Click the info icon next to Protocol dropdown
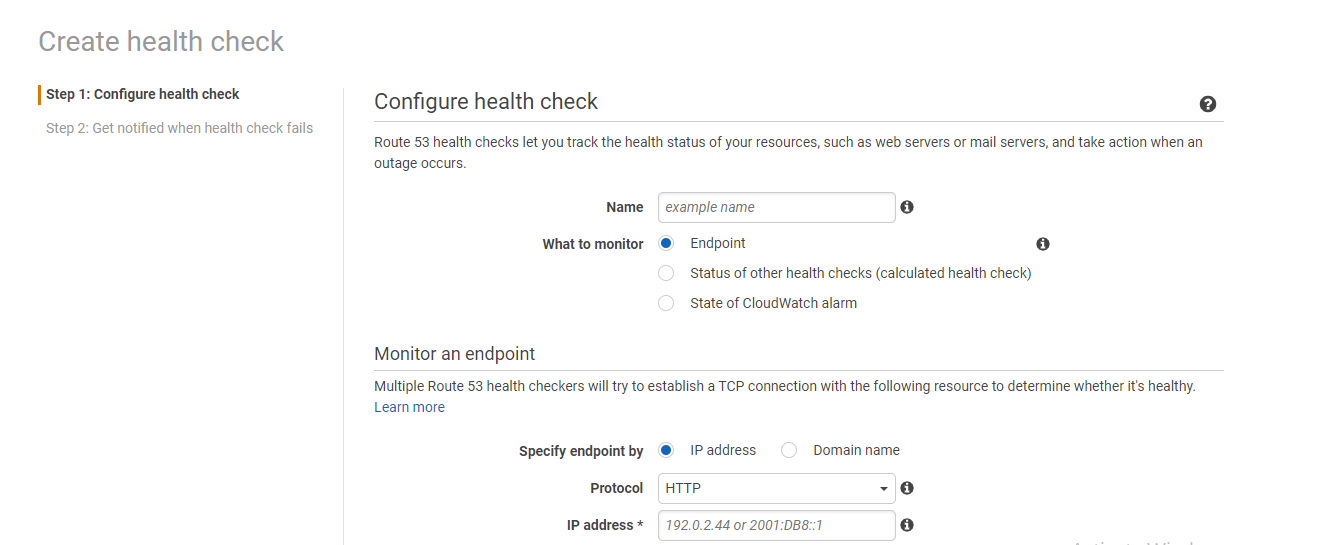1326x545 pixels. pyautogui.click(x=907, y=488)
